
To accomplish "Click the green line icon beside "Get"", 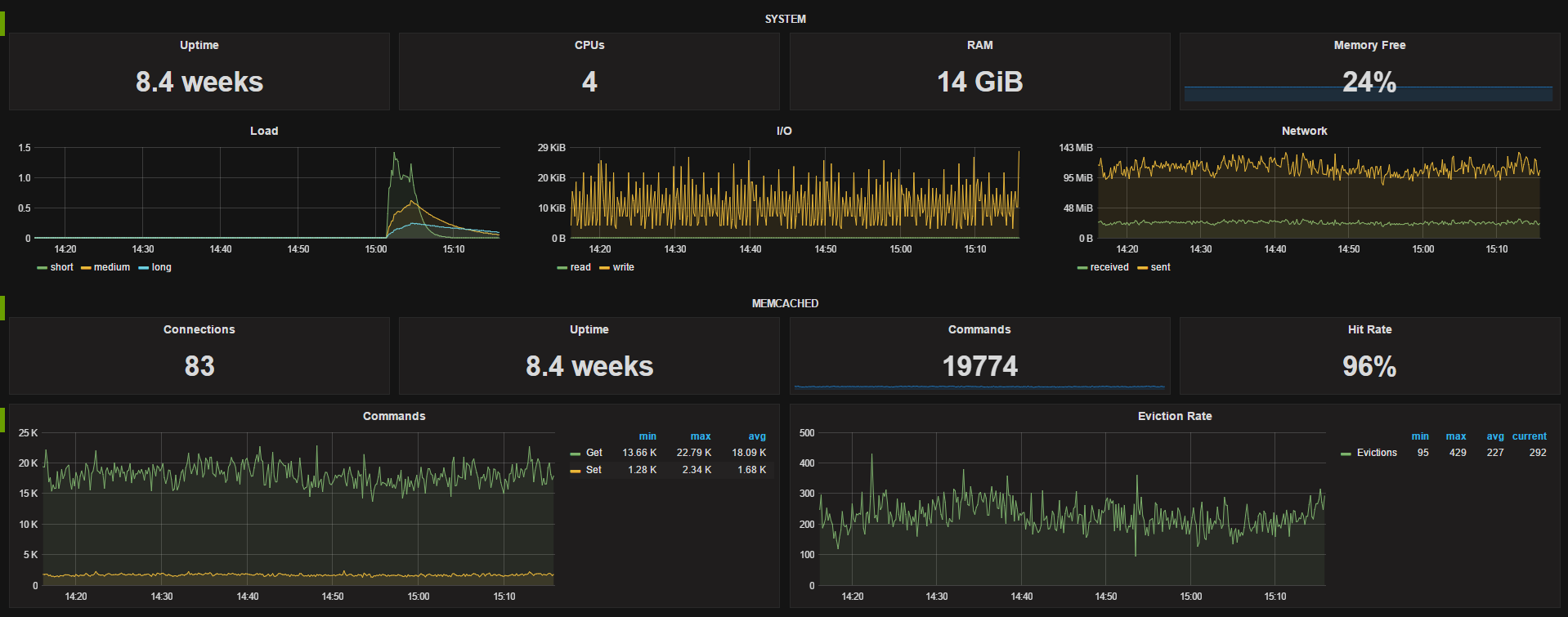I will coord(576,454).
